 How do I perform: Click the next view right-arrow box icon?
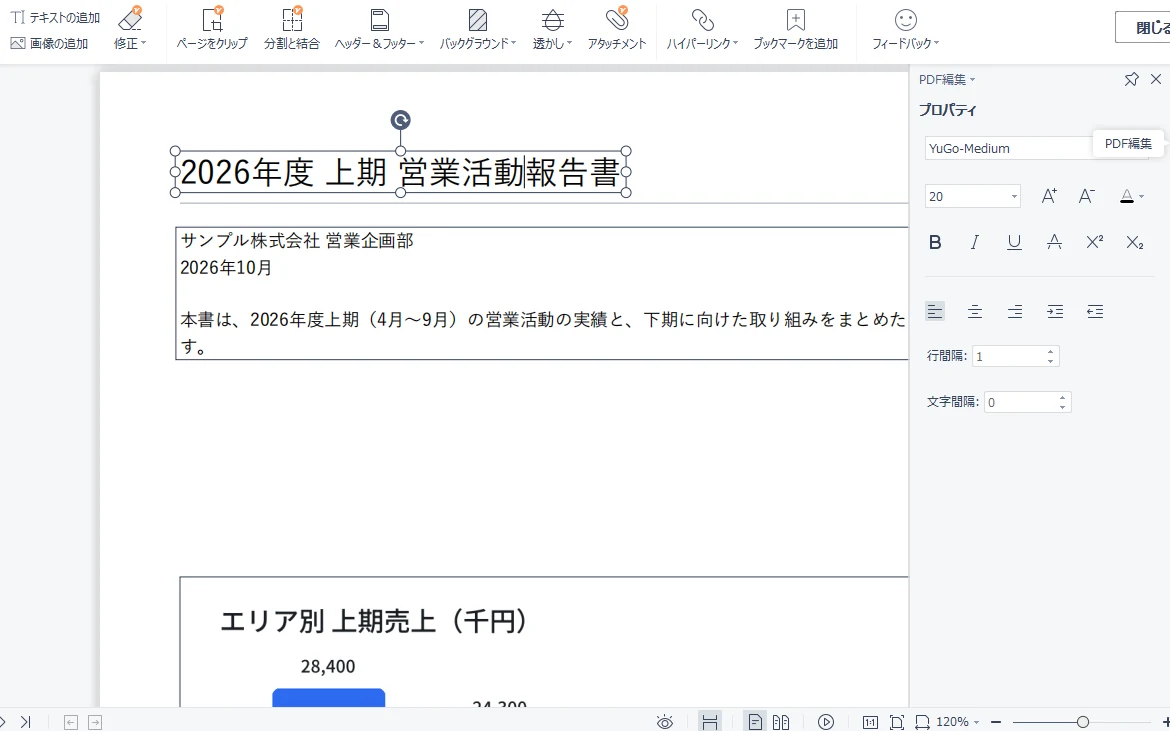pyautogui.click(x=95, y=722)
